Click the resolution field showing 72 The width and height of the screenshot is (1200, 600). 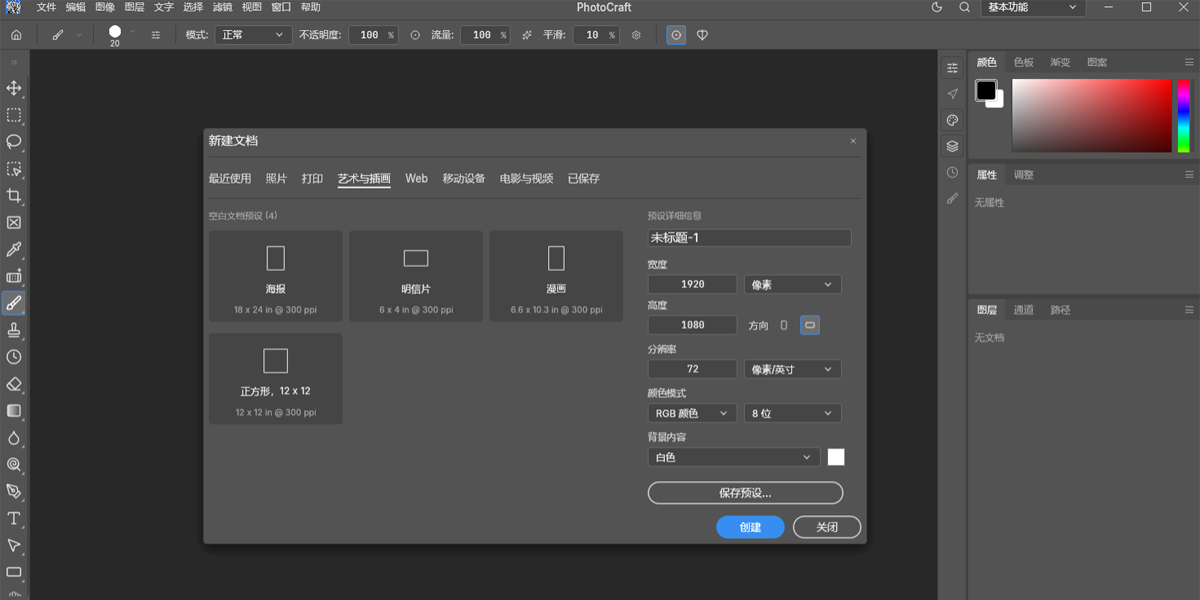click(693, 369)
